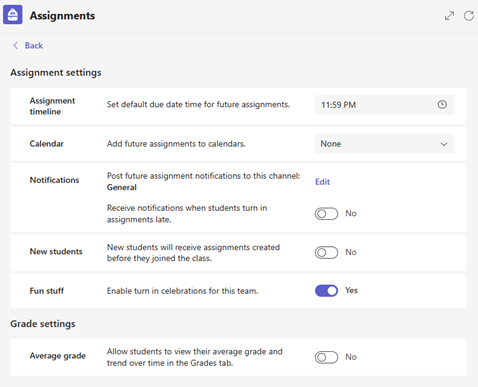The height and width of the screenshot is (387, 478).
Task: Edit the notification channel
Action: pyautogui.click(x=322, y=182)
